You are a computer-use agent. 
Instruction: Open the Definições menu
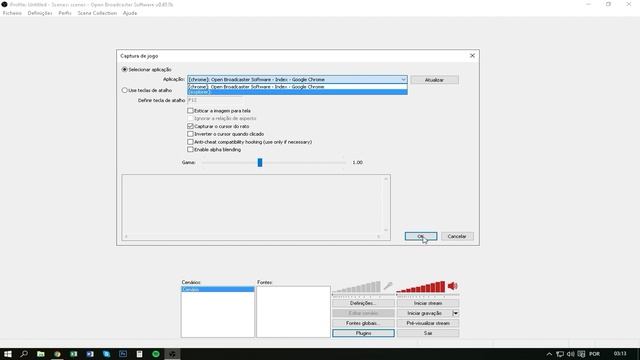click(x=40, y=13)
